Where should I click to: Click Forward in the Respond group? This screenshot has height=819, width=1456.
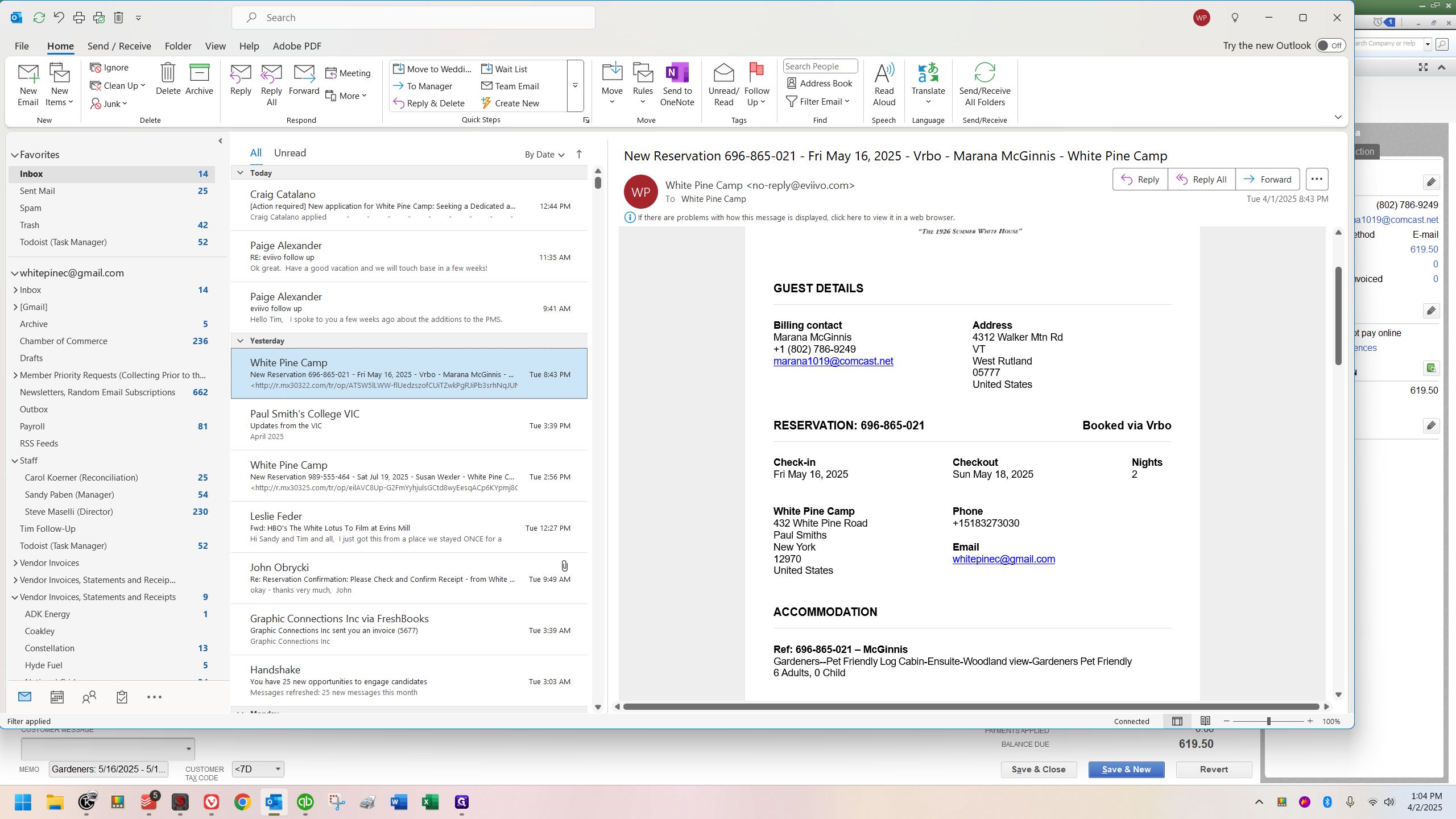coord(304,79)
